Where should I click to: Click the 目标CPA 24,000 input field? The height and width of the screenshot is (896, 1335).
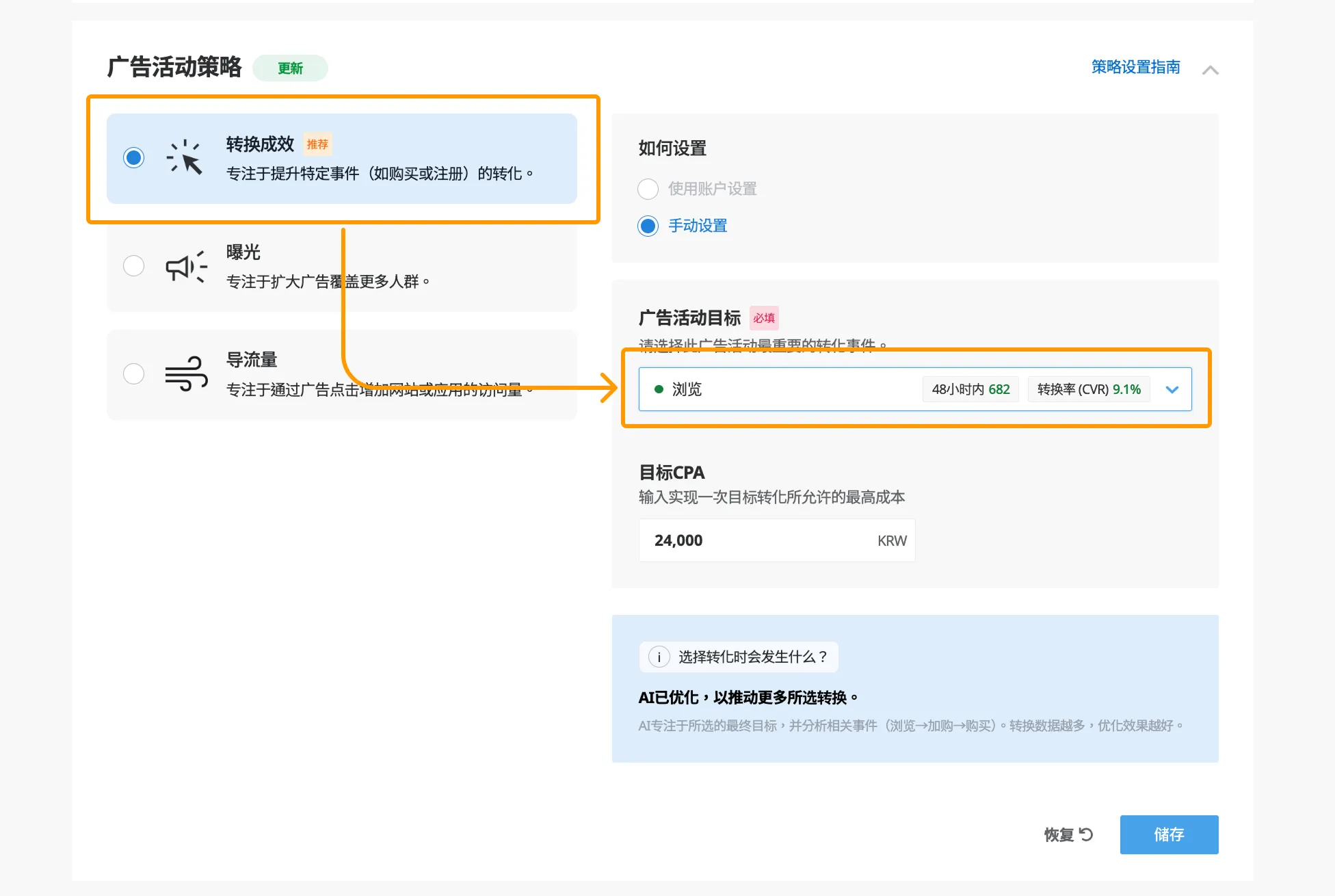(759, 540)
